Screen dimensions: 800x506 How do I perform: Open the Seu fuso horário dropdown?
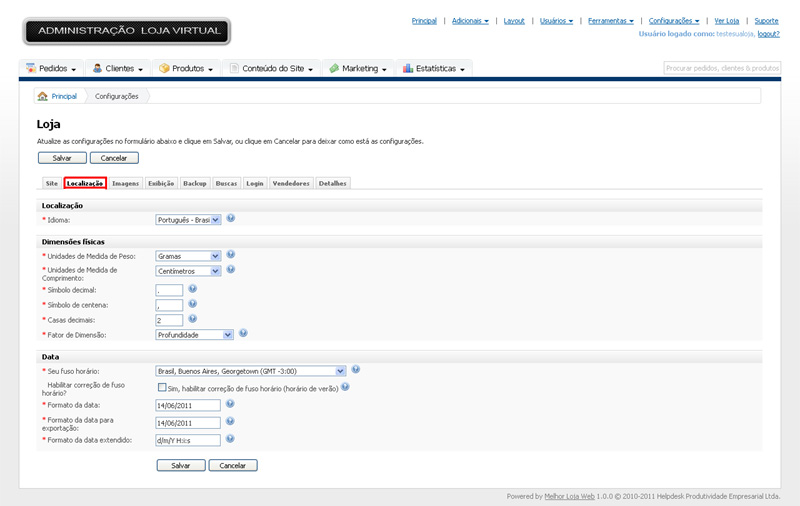tap(251, 371)
